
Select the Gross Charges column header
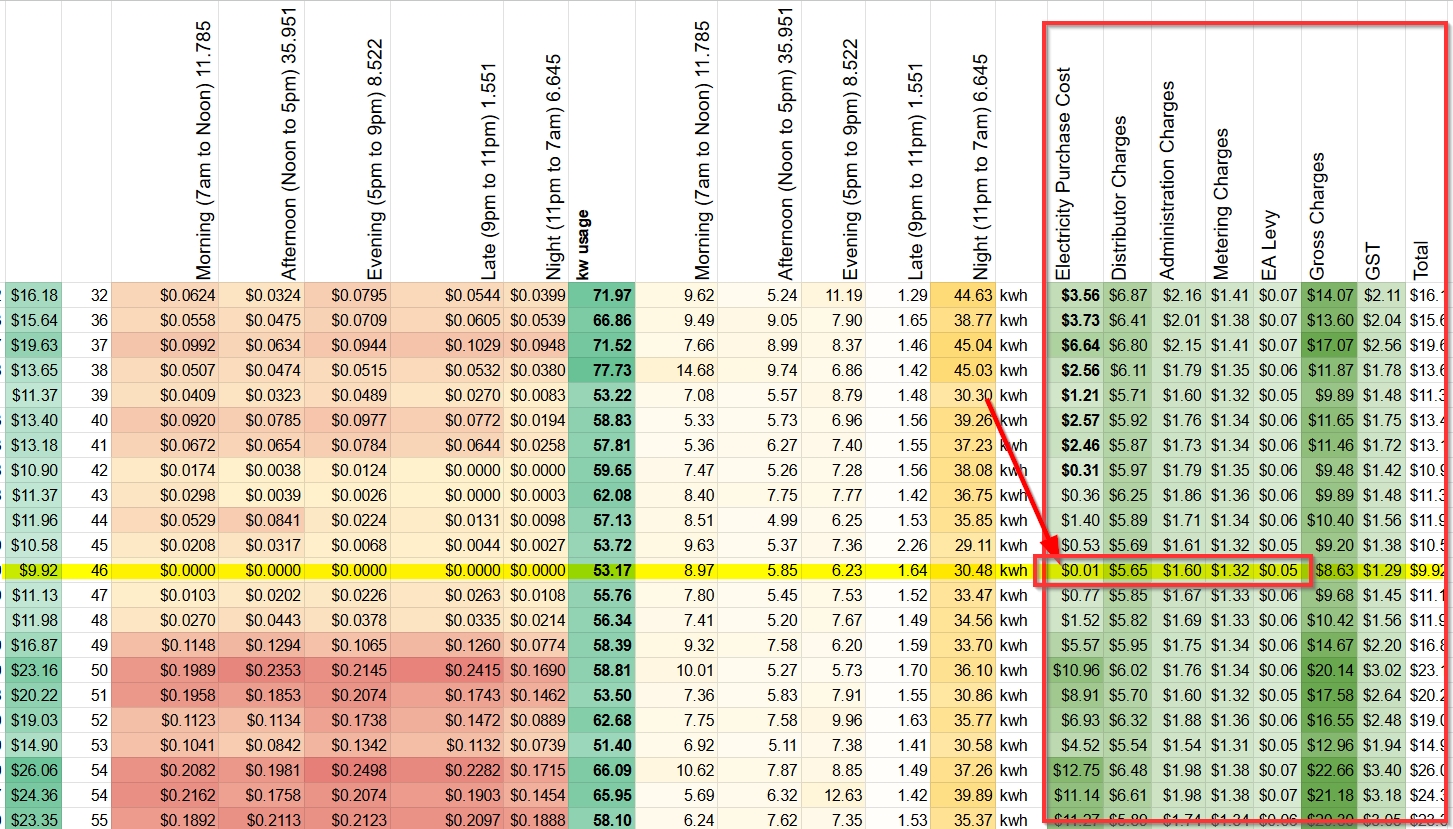tap(1317, 216)
